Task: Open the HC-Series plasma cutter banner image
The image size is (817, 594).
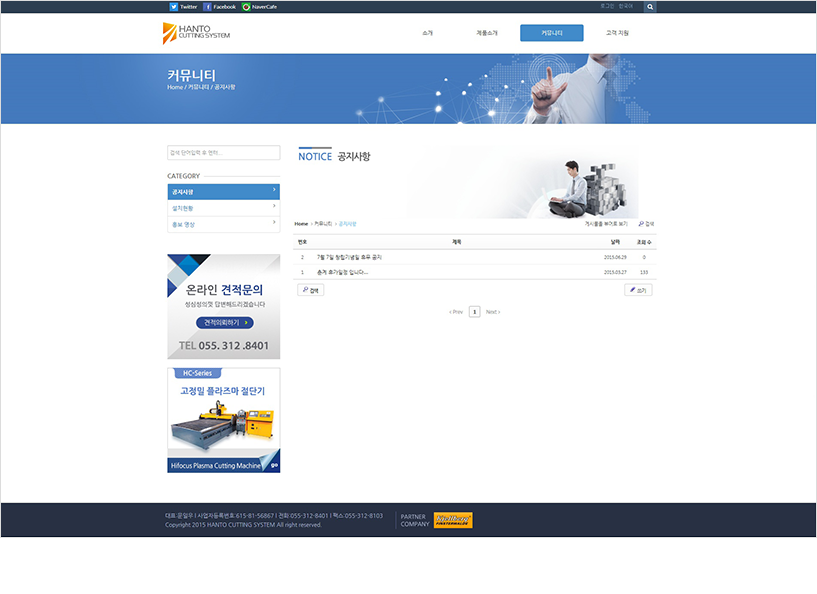Action: coord(224,420)
